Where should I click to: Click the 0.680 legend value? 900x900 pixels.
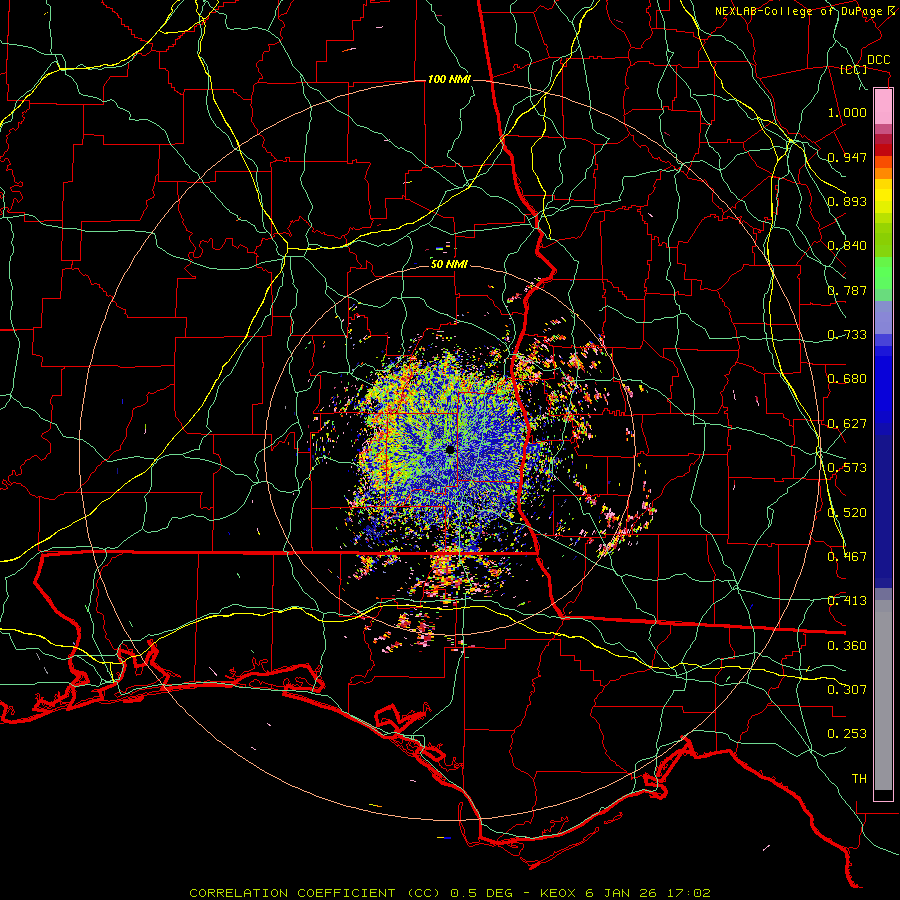(847, 379)
